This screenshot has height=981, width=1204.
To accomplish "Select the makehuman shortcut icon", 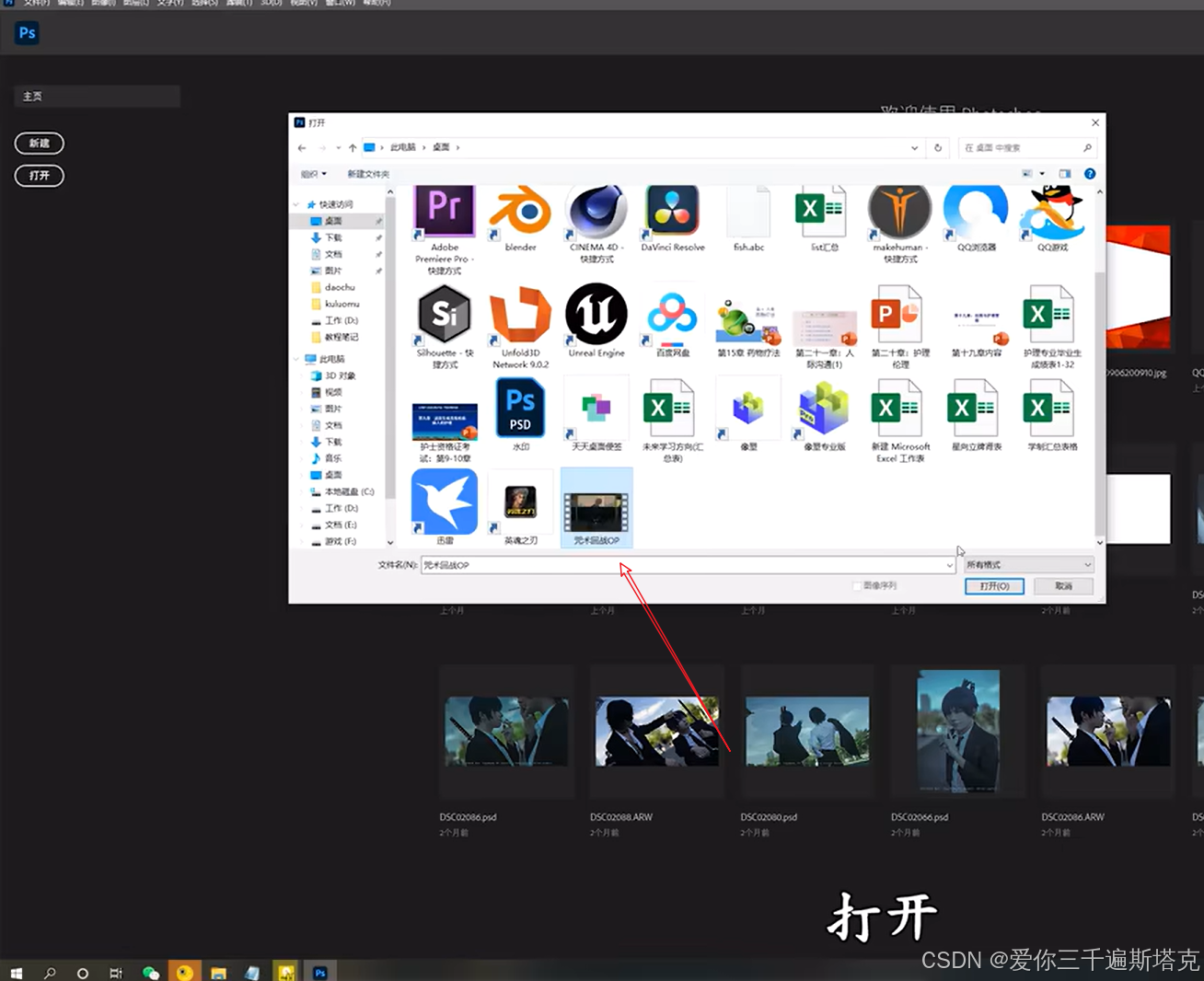I will pos(900,212).
